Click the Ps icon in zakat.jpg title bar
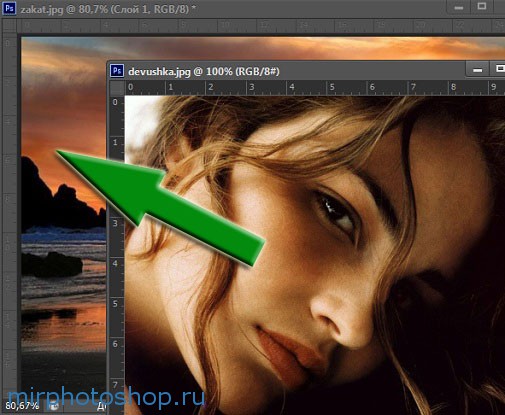 (9, 8)
